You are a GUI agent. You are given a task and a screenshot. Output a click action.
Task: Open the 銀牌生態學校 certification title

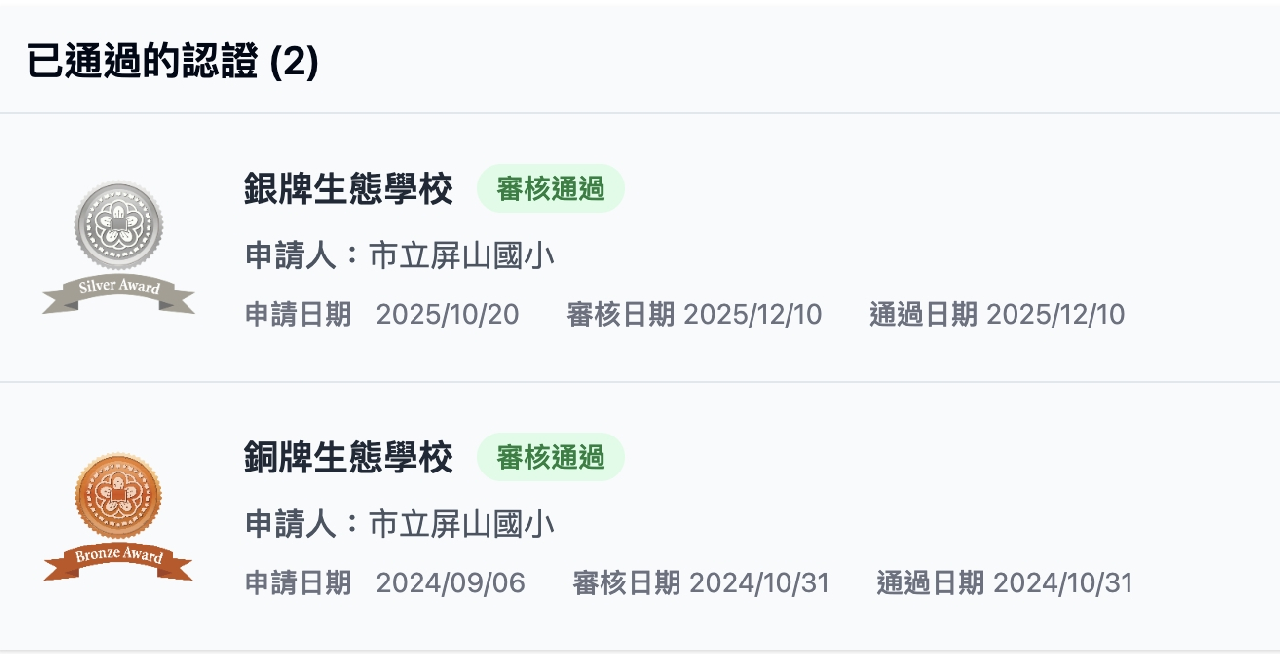[x=348, y=189]
